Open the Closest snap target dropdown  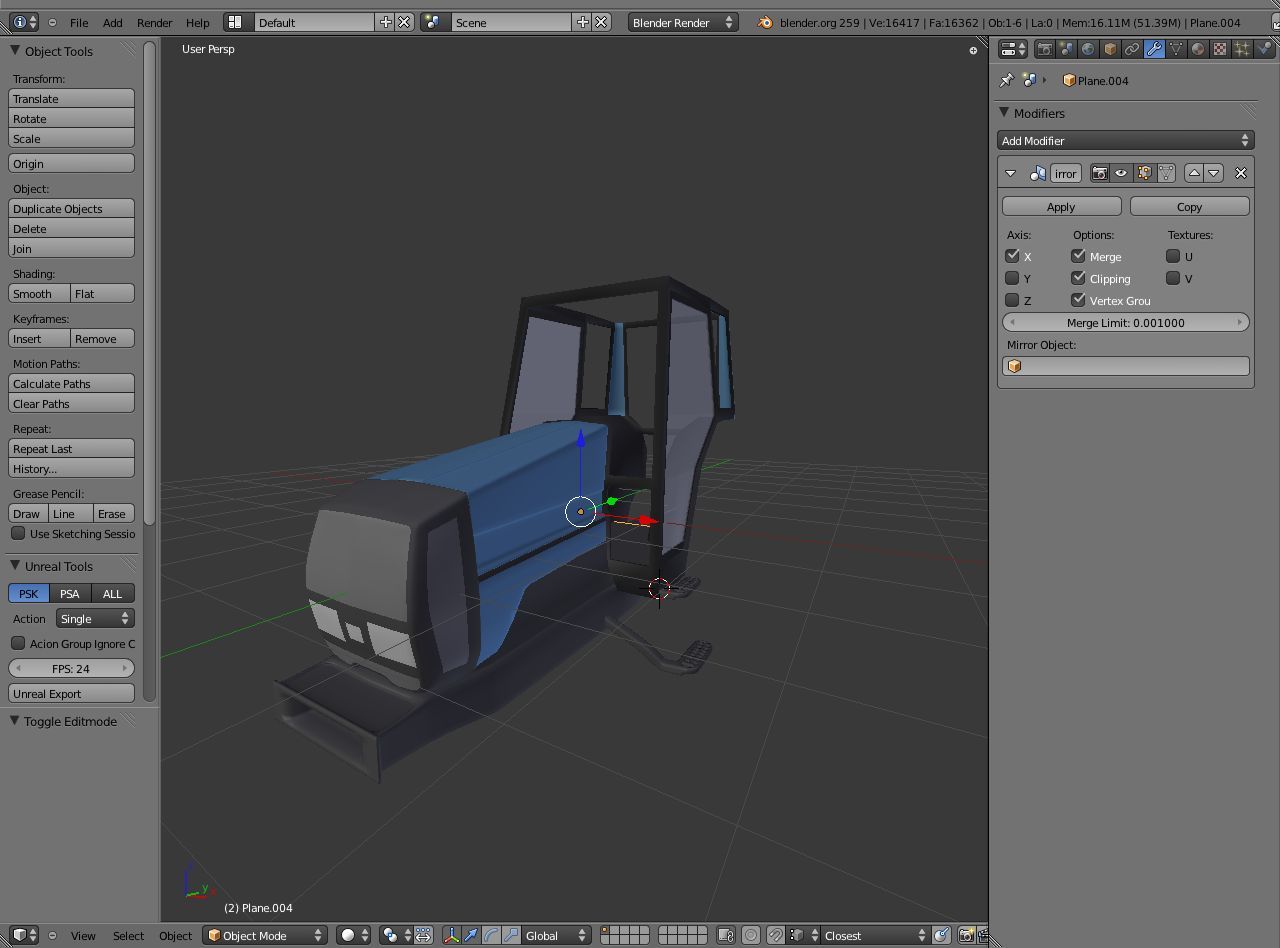pos(872,935)
